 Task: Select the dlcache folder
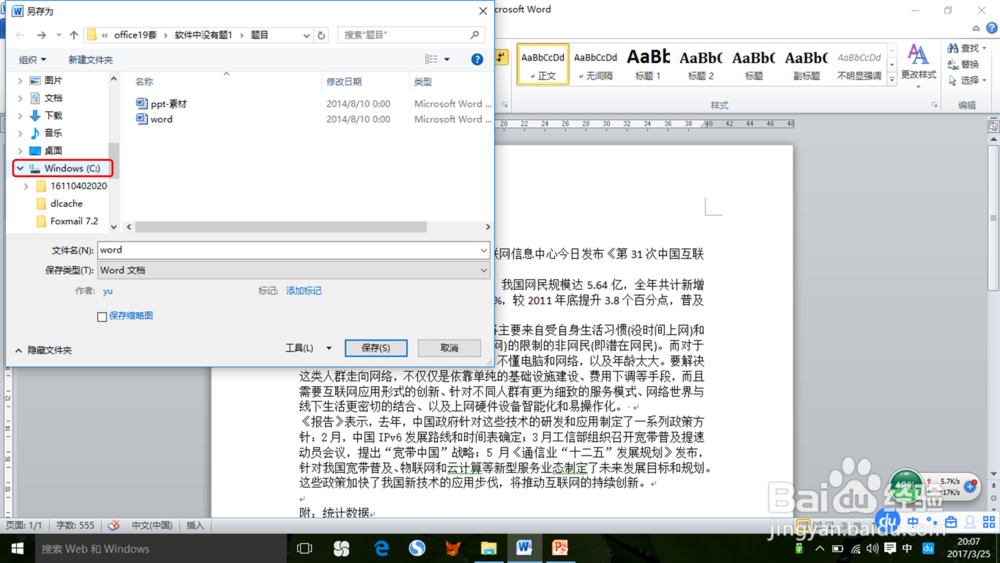(66, 203)
